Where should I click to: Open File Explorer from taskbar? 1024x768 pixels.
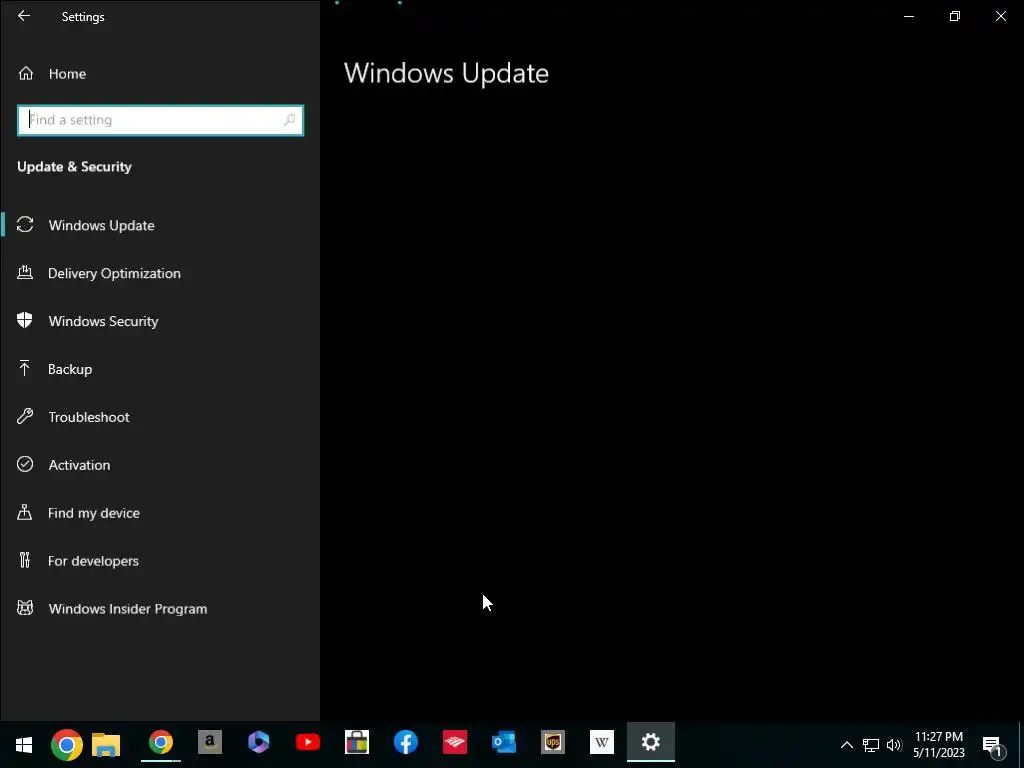pos(106,744)
